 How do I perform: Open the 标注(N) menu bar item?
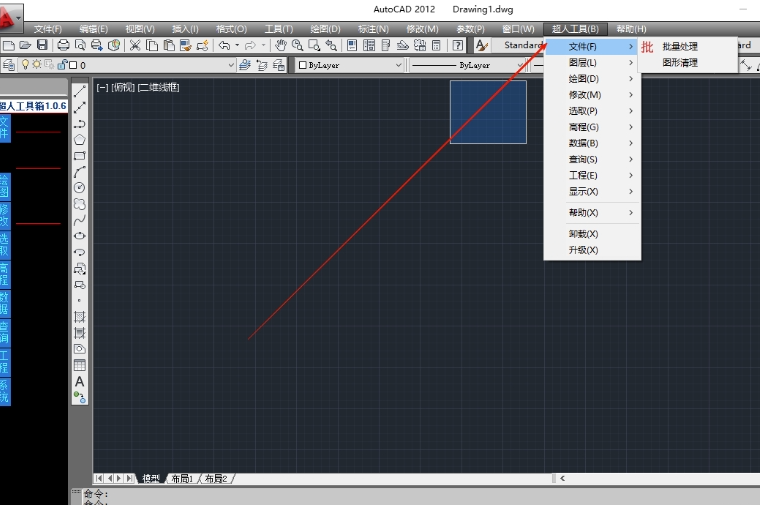click(x=373, y=29)
